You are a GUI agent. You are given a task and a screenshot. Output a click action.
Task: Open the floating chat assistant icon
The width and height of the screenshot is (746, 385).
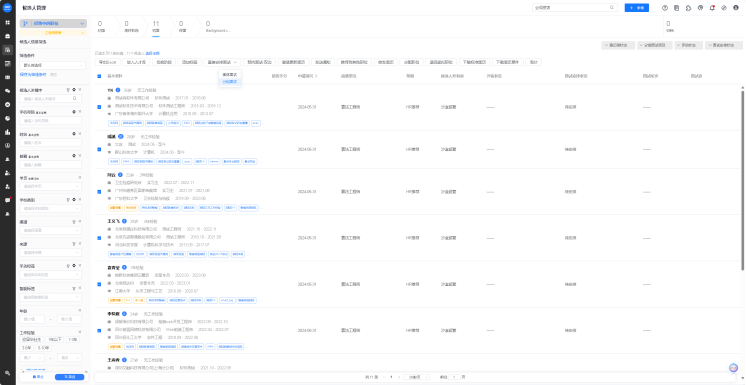point(734,368)
